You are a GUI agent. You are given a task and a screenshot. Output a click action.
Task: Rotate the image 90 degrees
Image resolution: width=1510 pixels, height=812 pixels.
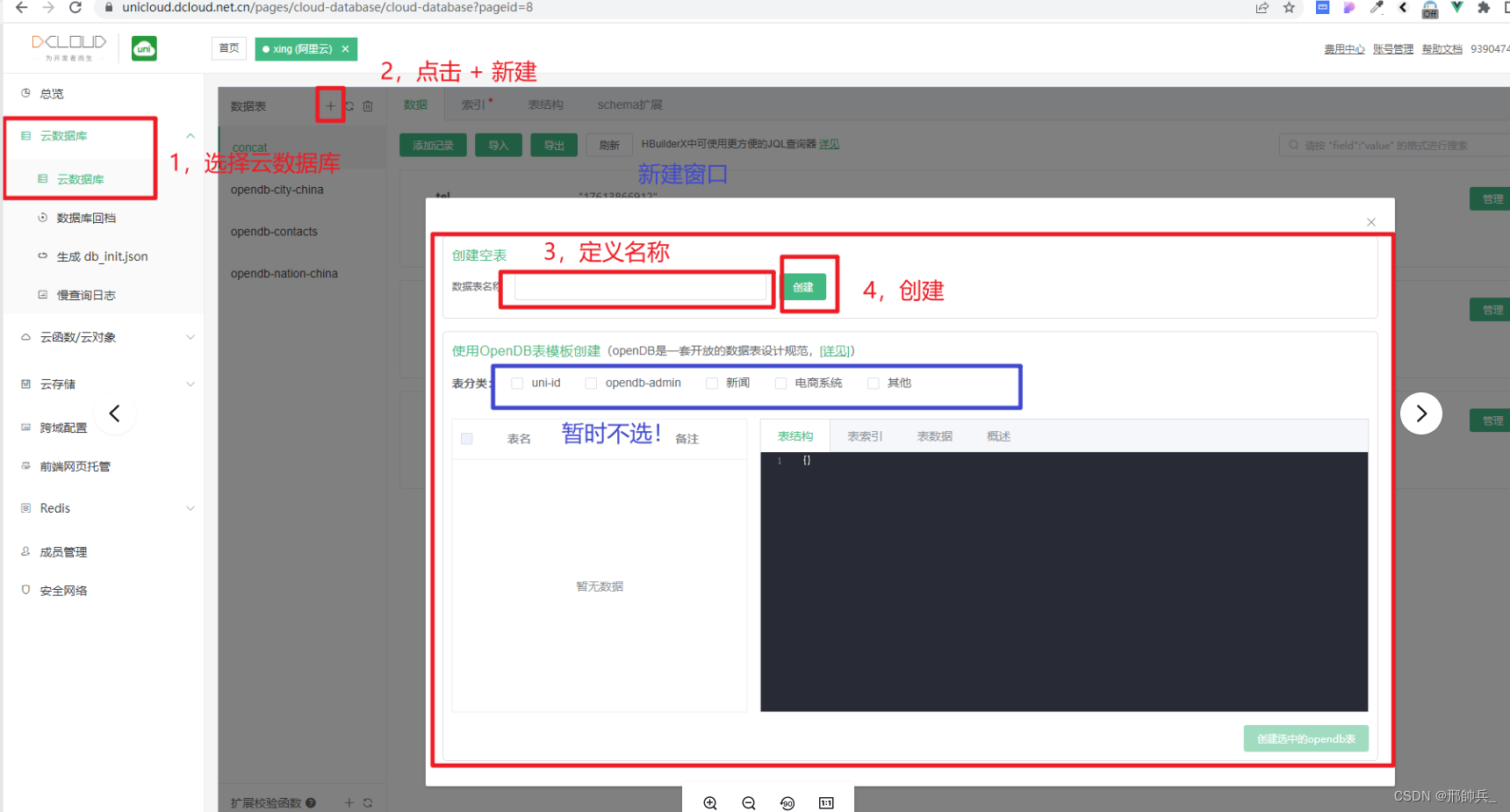click(787, 803)
